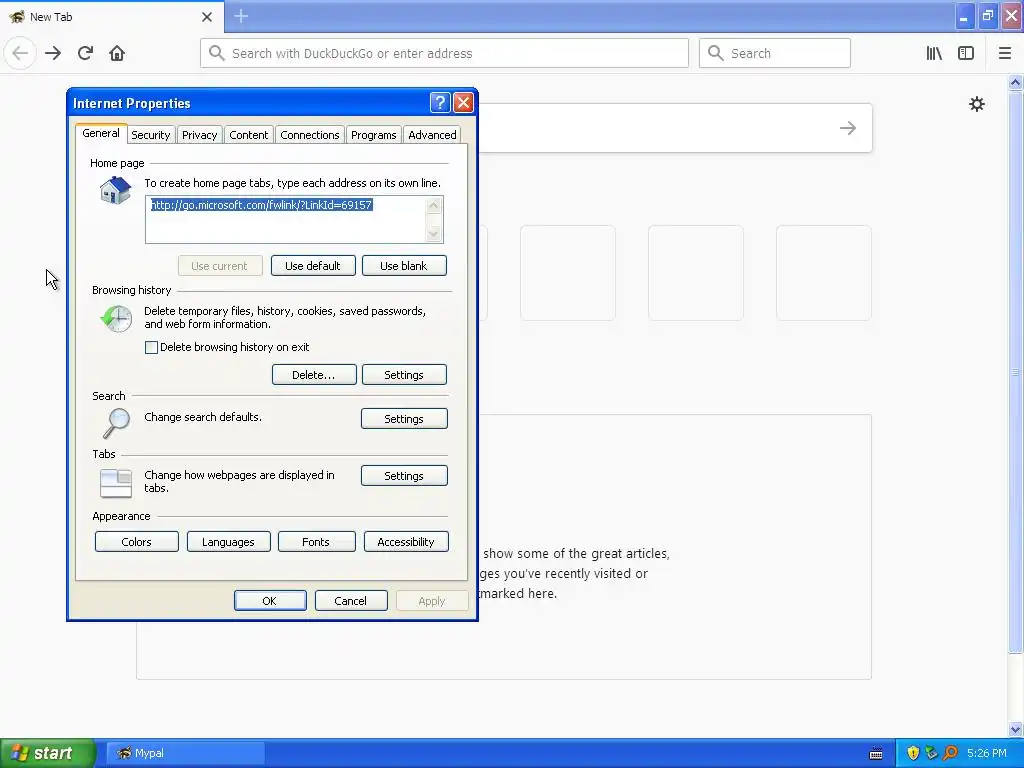
Task: Click the home page box scroll down arrow
Action: coord(434,233)
